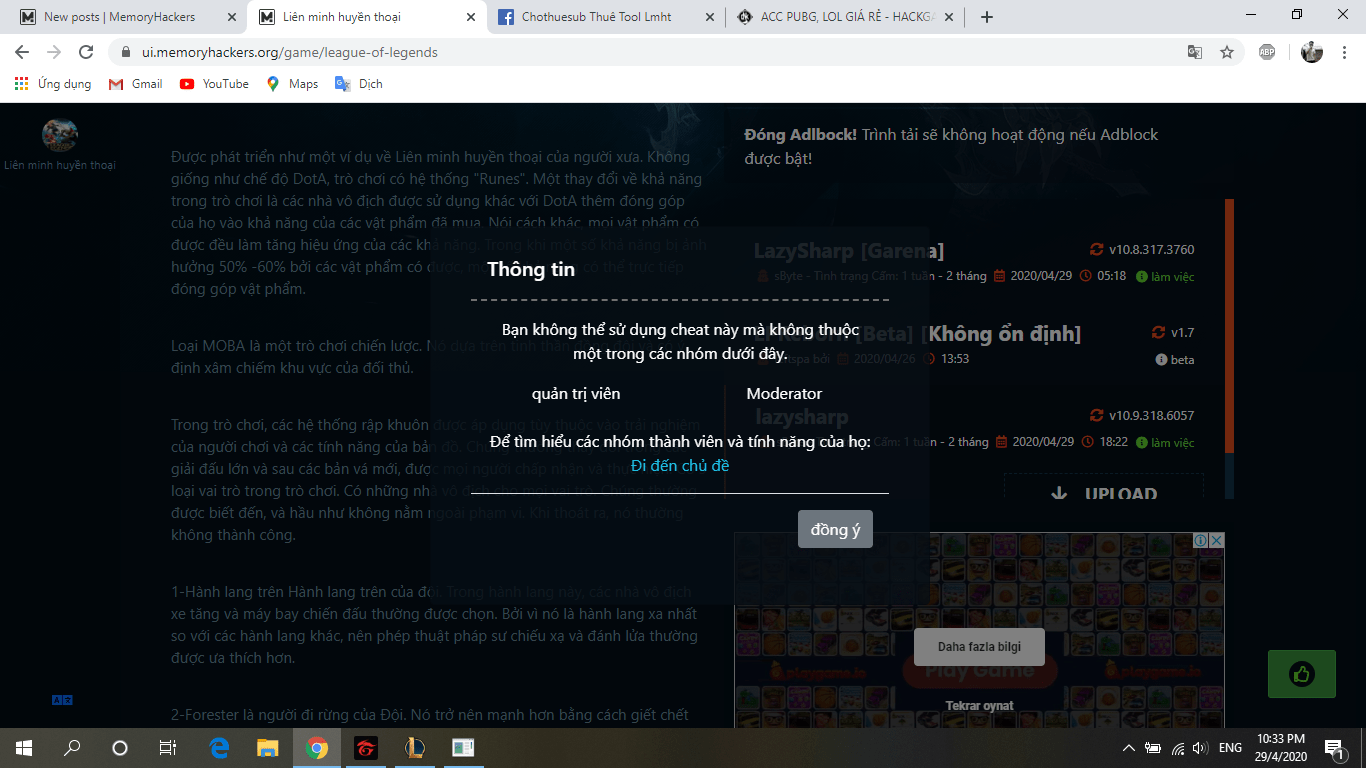Click Tekrar oynat in the ad
This screenshot has width=1366, height=768.
click(x=979, y=706)
